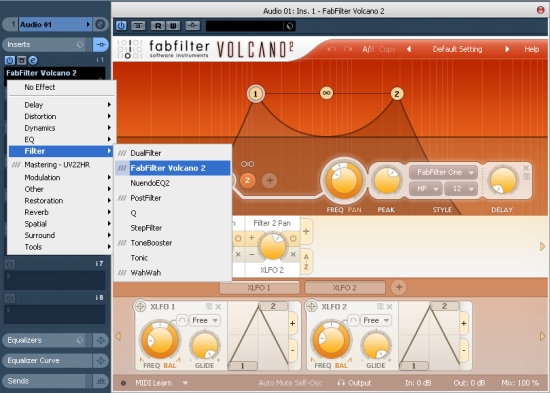This screenshot has width=550, height=393.
Task: Click the Write automation W button
Action: [x=173, y=26]
